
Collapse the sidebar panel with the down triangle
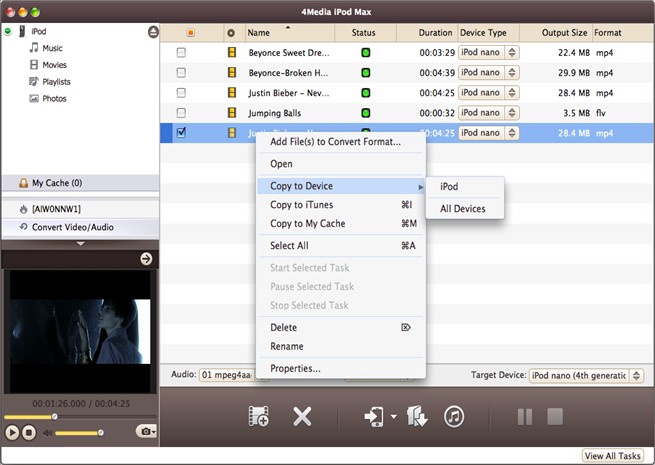pyautogui.click(x=81, y=244)
